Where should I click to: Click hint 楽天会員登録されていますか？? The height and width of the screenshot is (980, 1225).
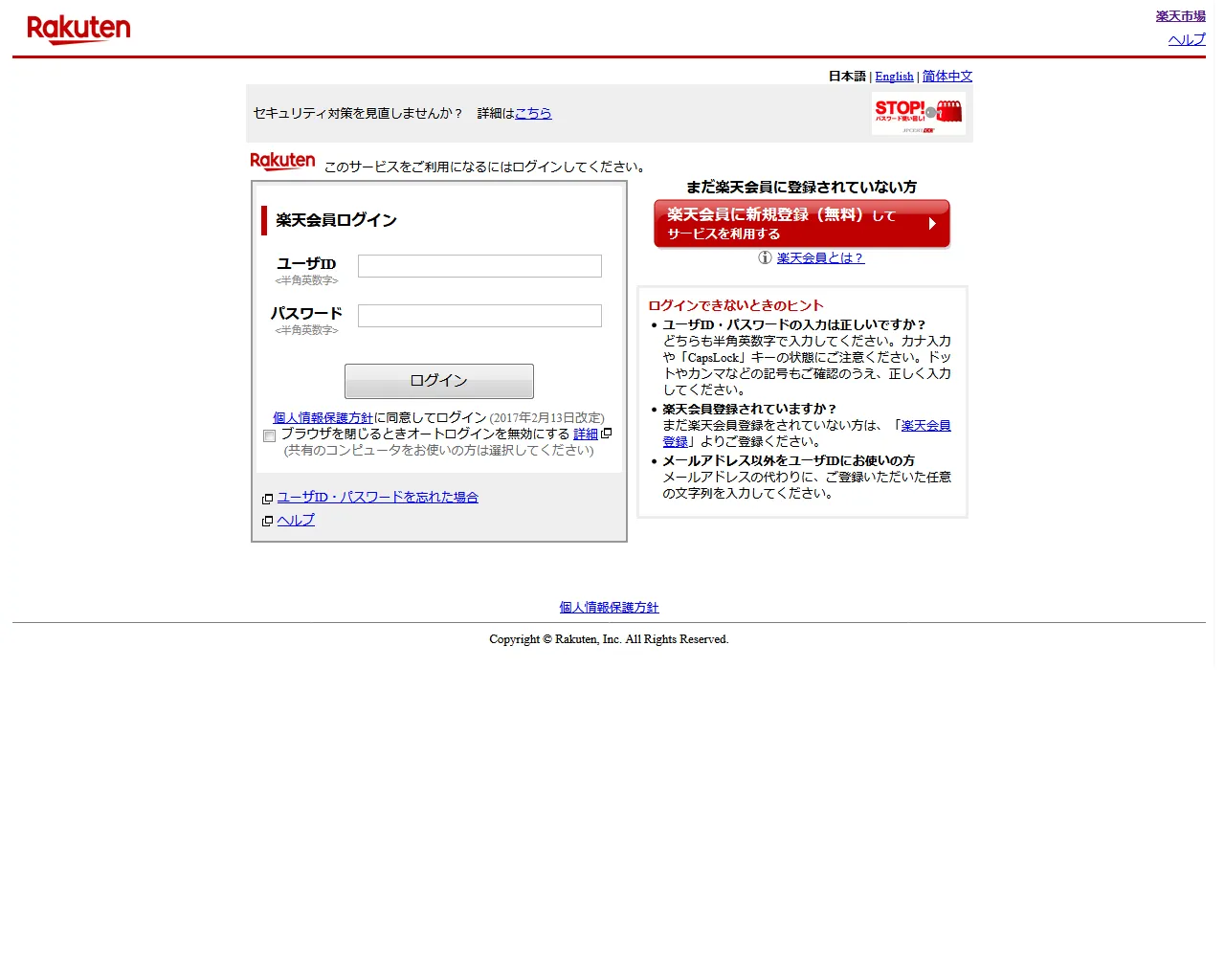749,409
